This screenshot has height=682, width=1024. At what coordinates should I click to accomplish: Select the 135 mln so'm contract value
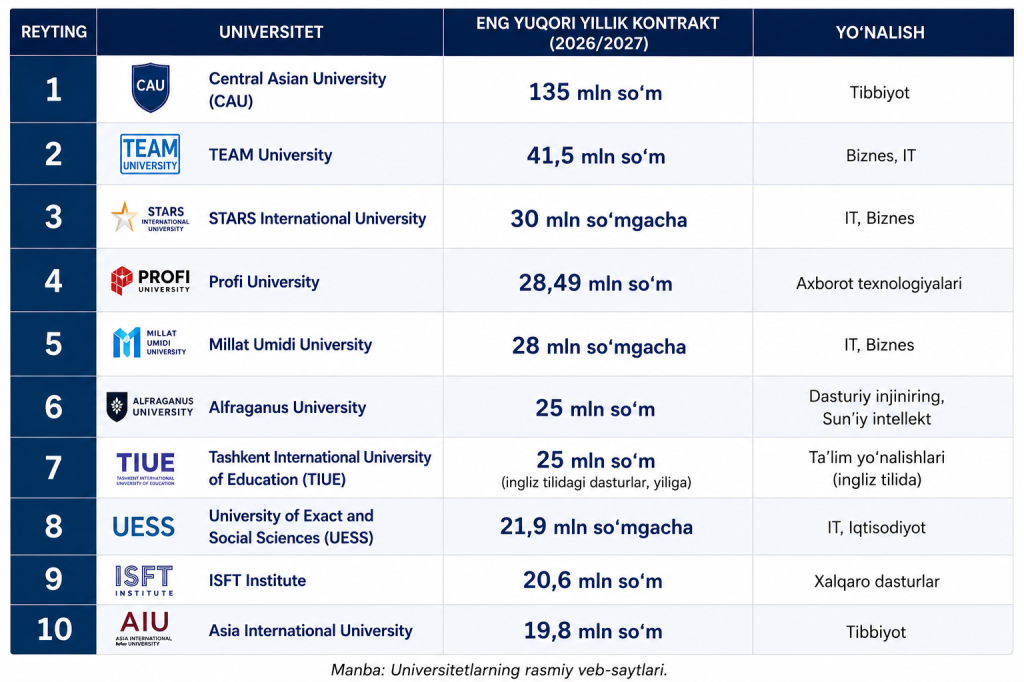tap(596, 92)
